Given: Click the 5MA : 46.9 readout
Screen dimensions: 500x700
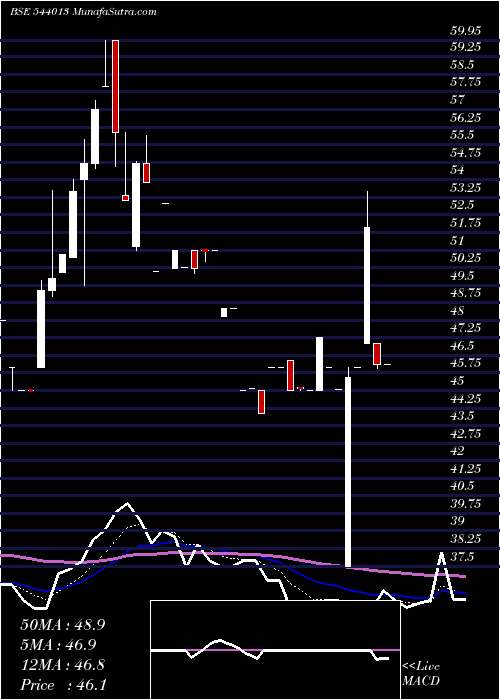Looking at the screenshot, I should 59,645.
